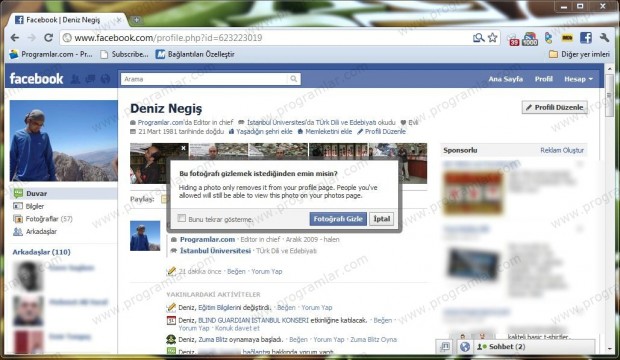The image size is (620, 360).
Task: Remove first strip photo with the x
Action: pyautogui.click(x=183, y=148)
